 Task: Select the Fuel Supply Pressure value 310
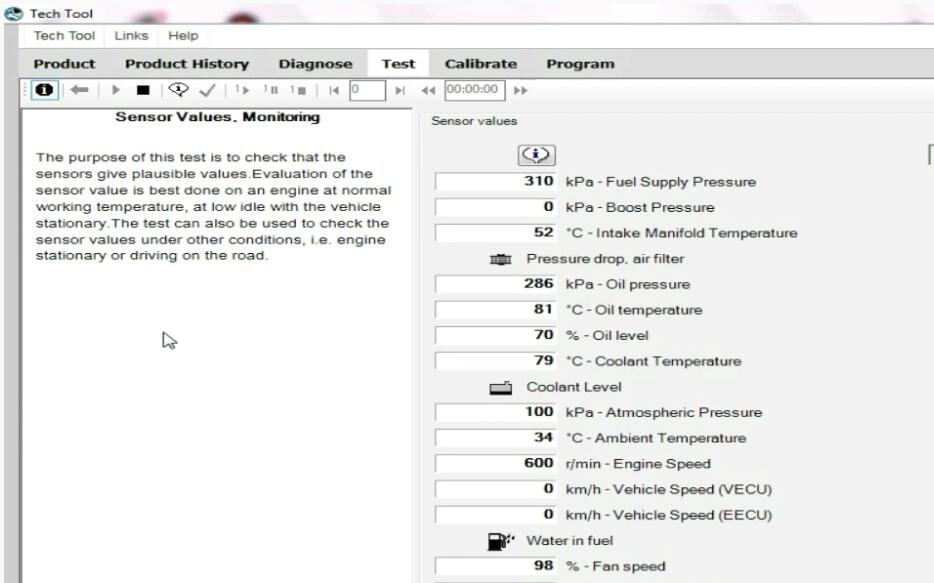496,181
